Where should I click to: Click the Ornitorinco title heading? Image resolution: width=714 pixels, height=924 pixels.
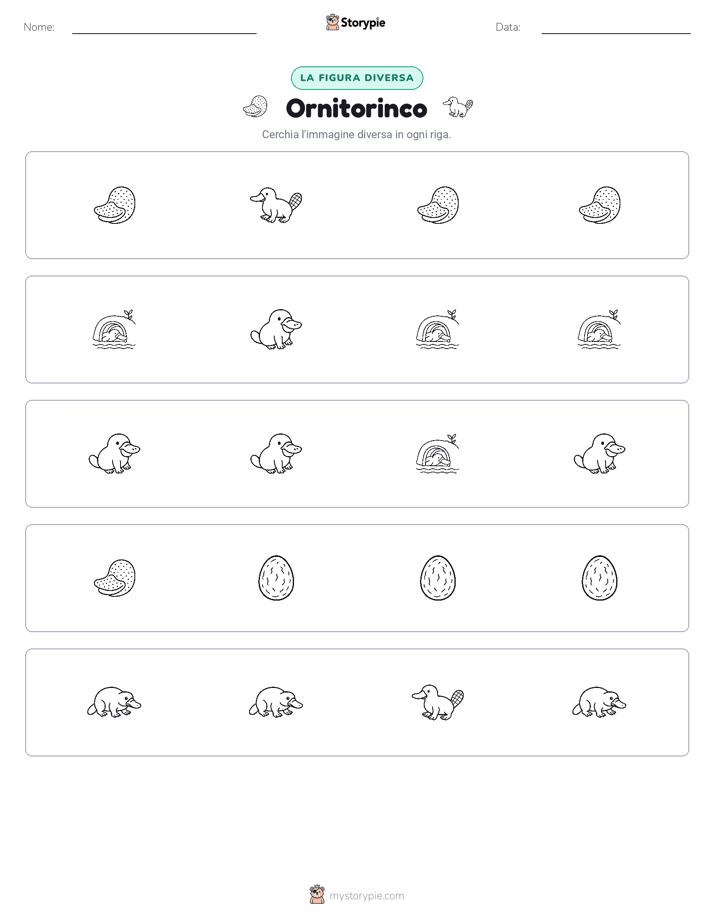click(x=356, y=108)
